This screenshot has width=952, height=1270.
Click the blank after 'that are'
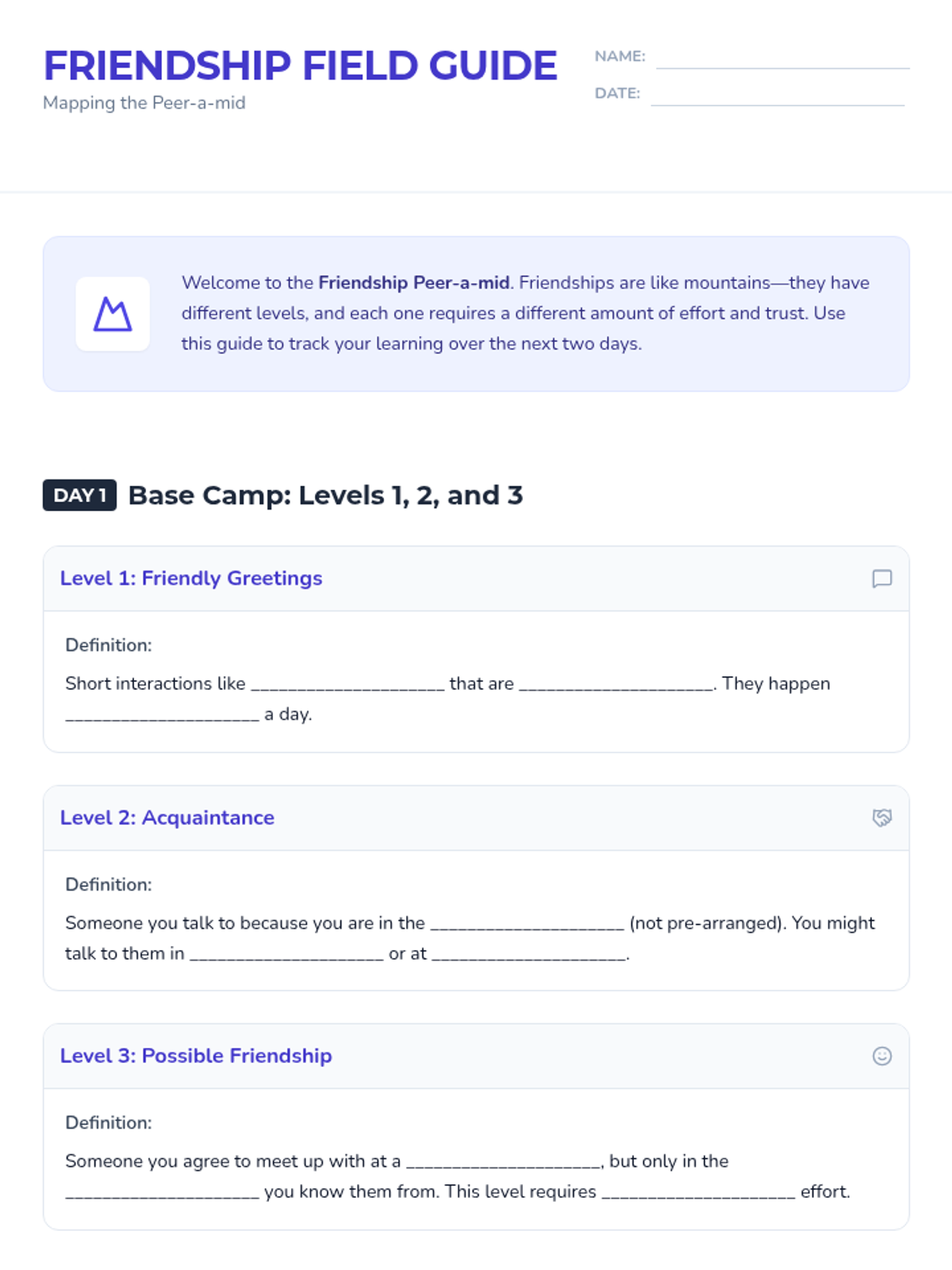[x=616, y=685]
